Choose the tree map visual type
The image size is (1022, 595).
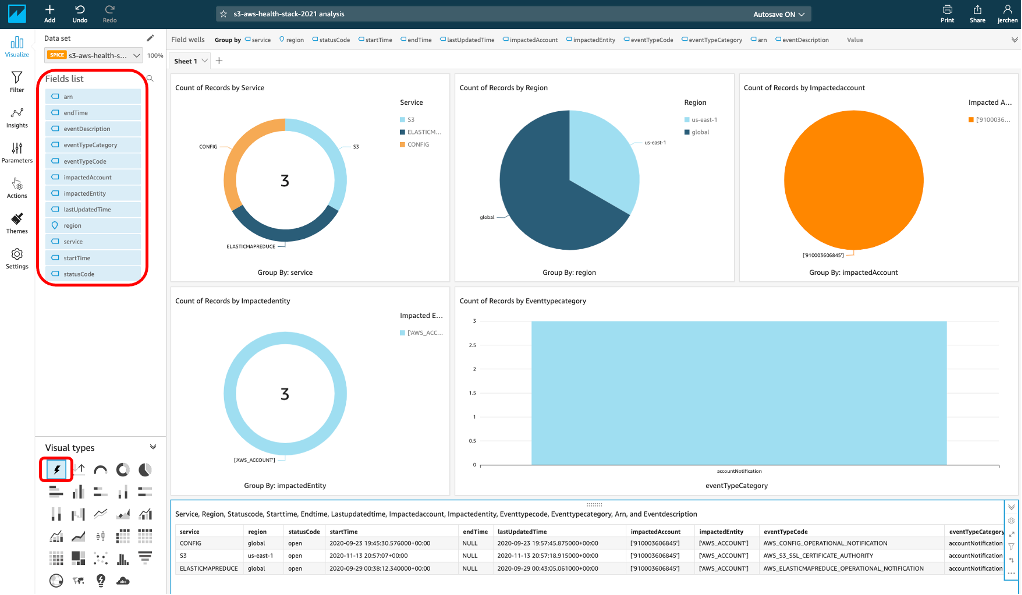[79, 558]
